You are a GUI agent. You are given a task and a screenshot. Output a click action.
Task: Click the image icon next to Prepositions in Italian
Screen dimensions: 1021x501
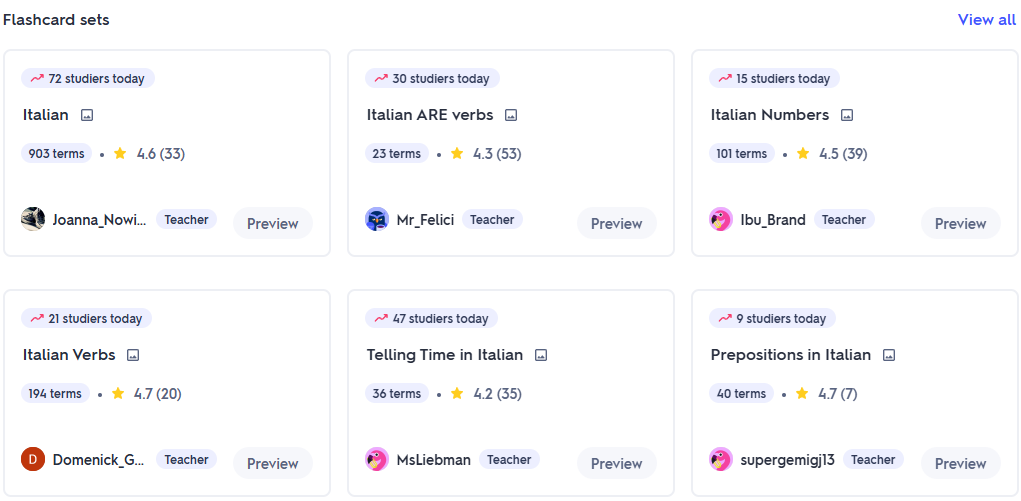pyautogui.click(x=889, y=355)
